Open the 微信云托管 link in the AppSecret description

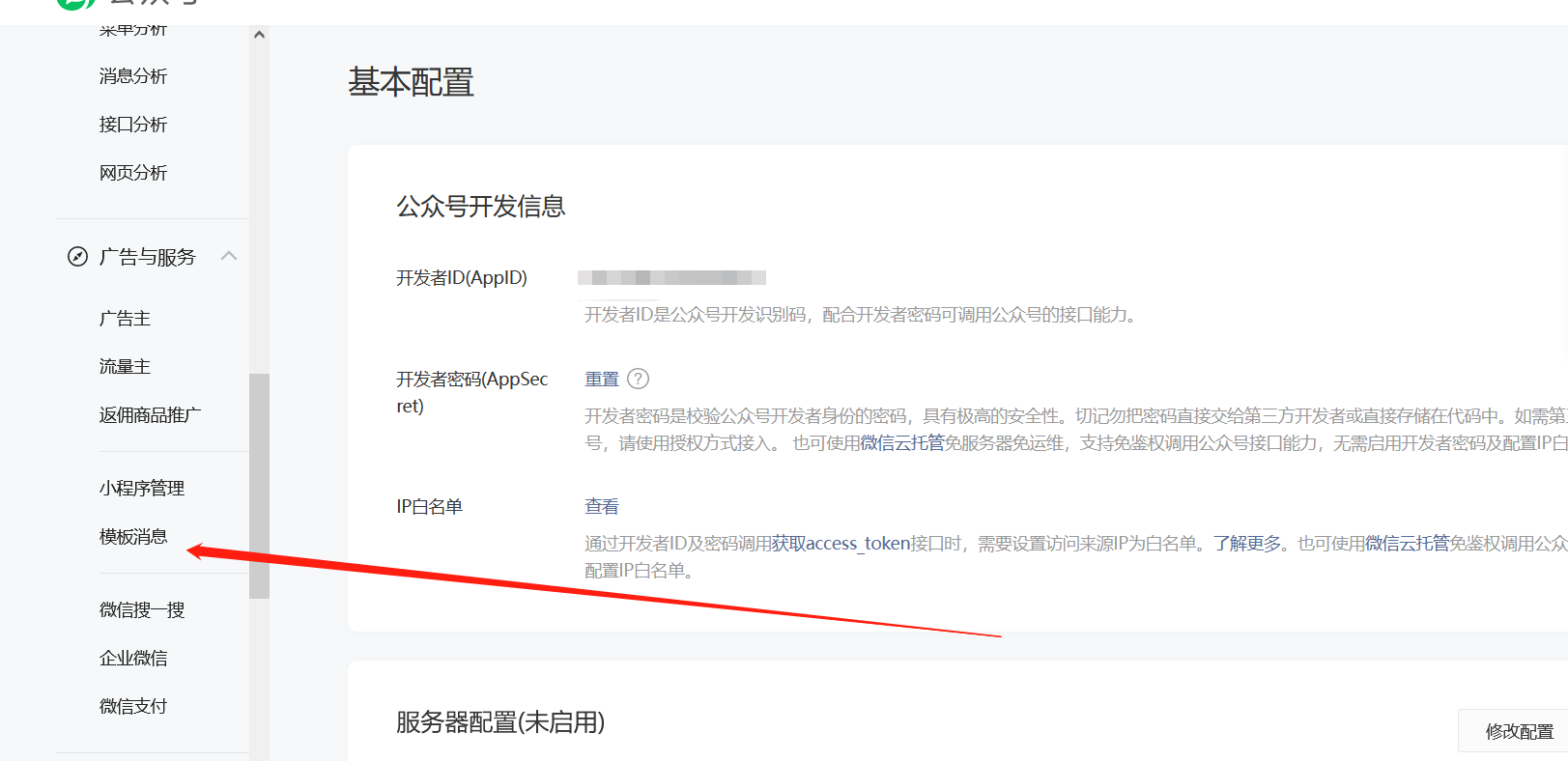click(x=902, y=443)
